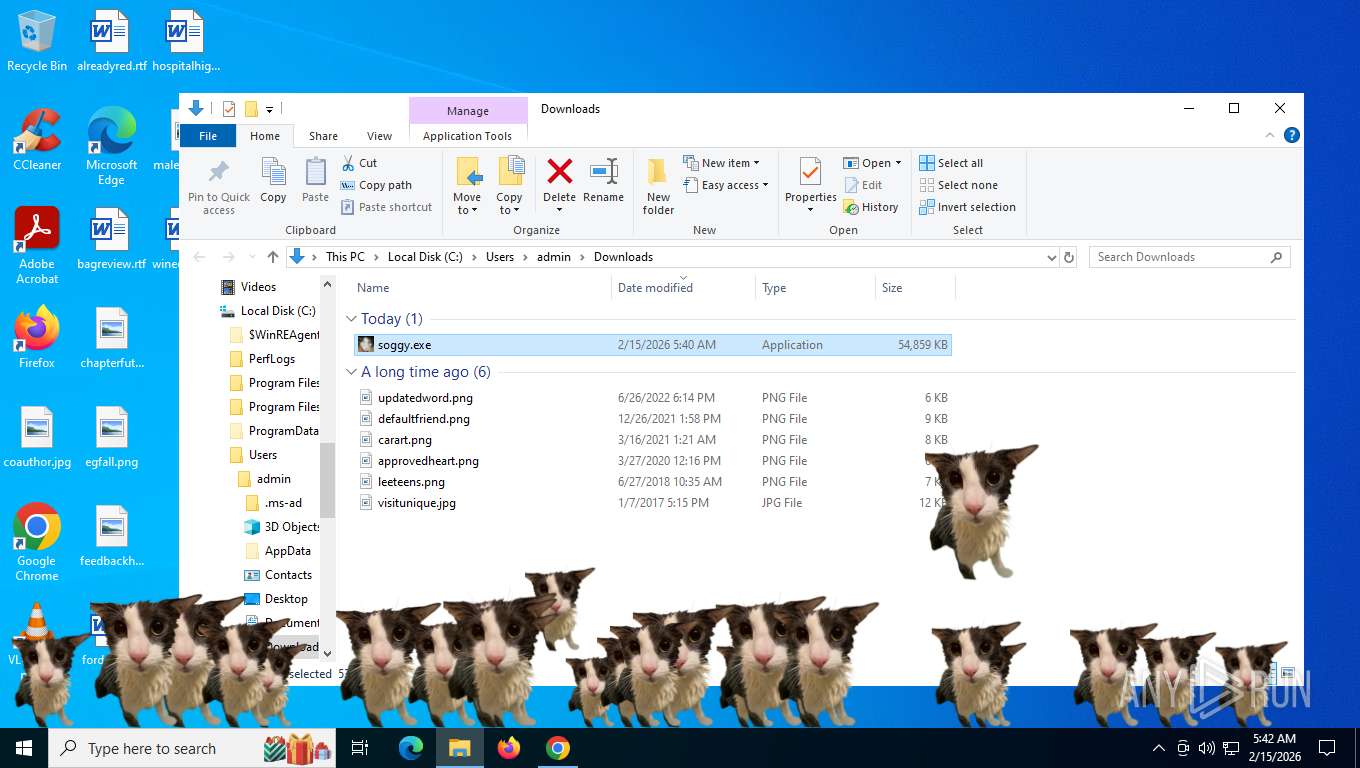Open the taskbar volume icon
Viewport: 1360px width, 768px height.
click(x=1206, y=748)
